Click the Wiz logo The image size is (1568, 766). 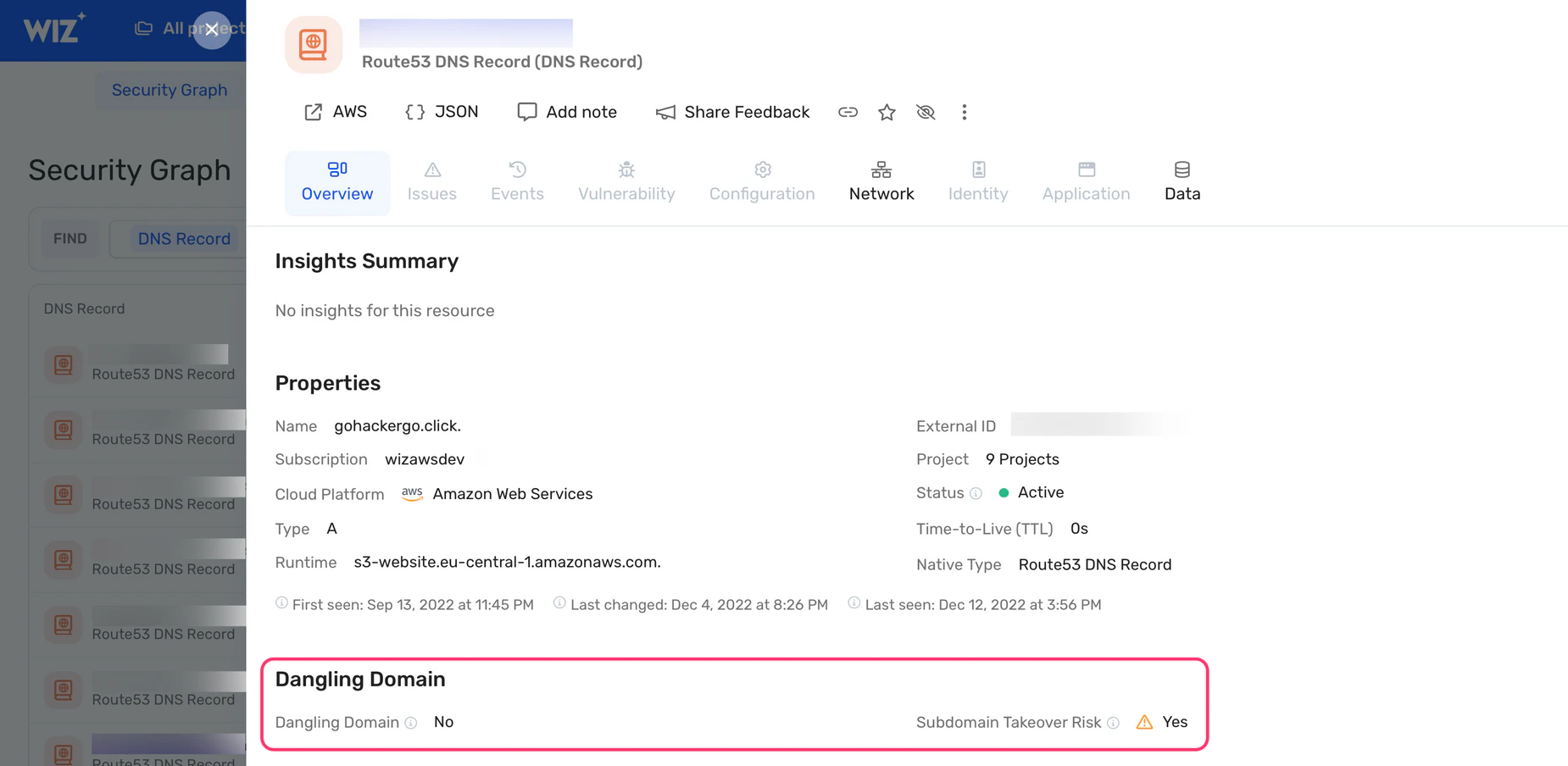(x=54, y=29)
